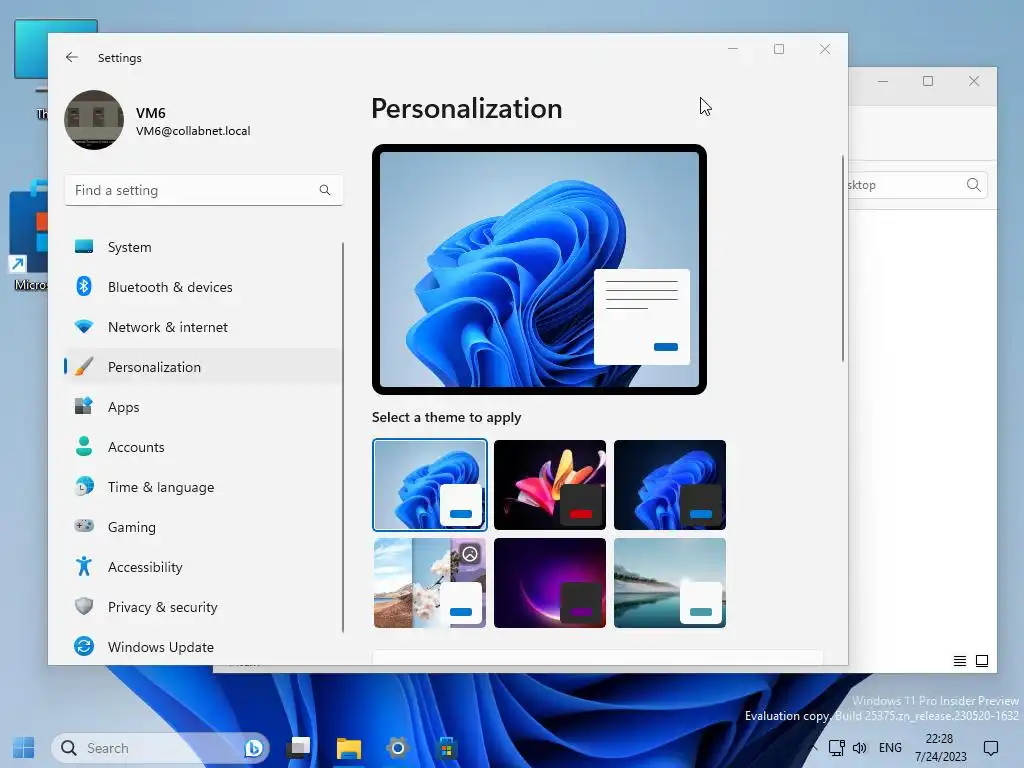Open Accounts settings
Viewport: 1024px width, 768px height.
[x=203, y=447]
